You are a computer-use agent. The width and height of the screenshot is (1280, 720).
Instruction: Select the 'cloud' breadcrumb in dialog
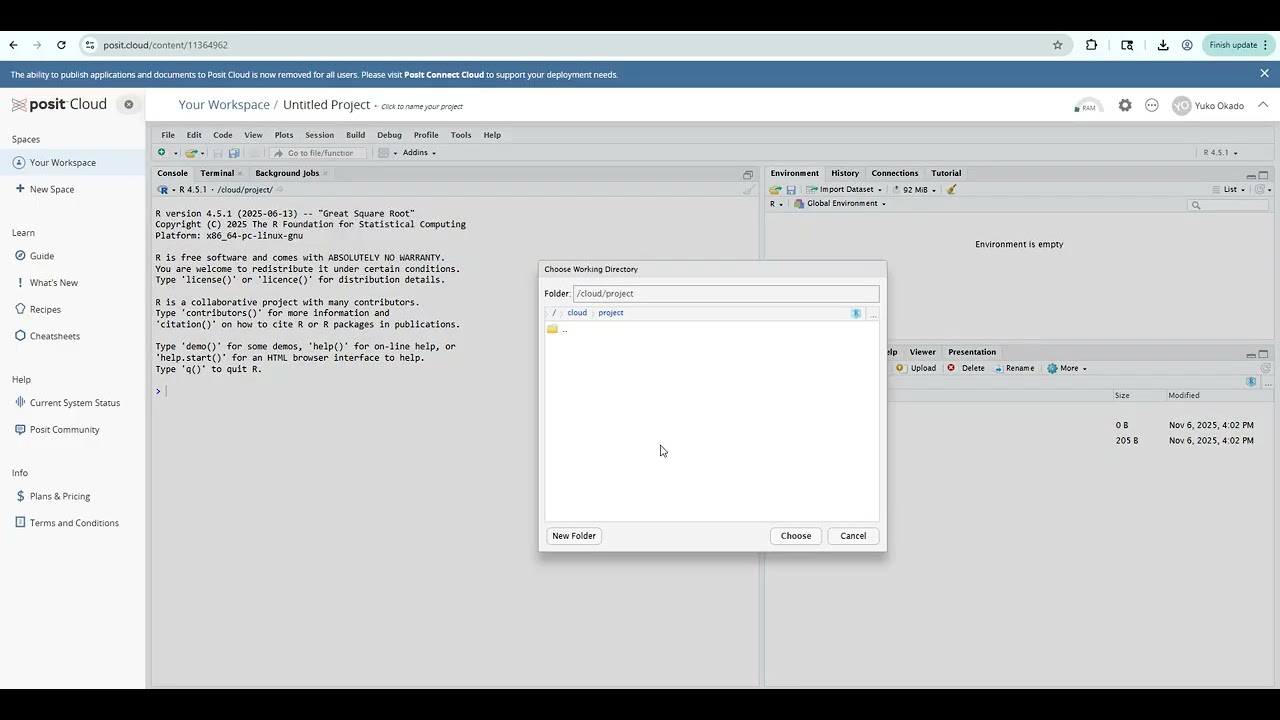click(x=577, y=313)
